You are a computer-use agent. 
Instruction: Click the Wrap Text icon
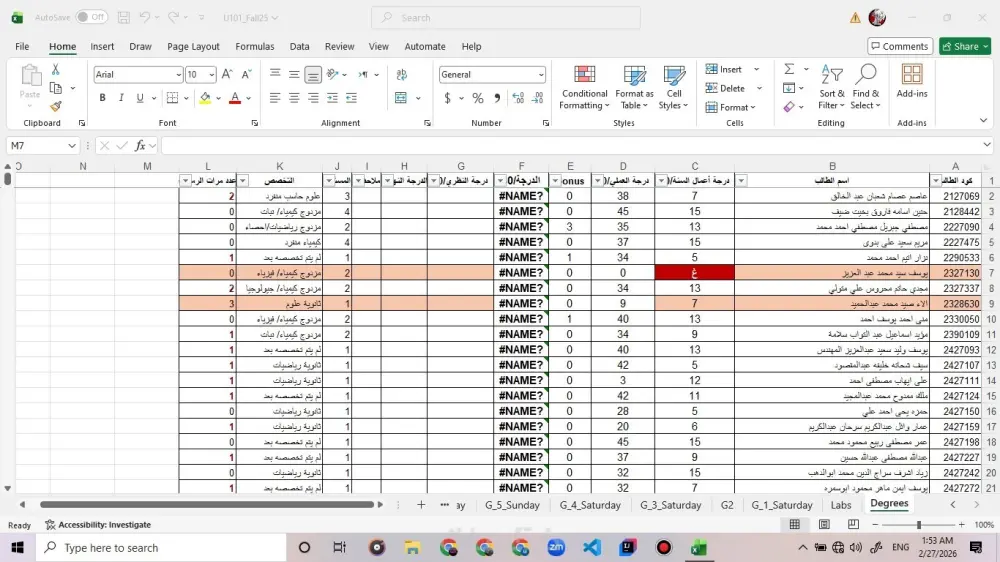[402, 75]
